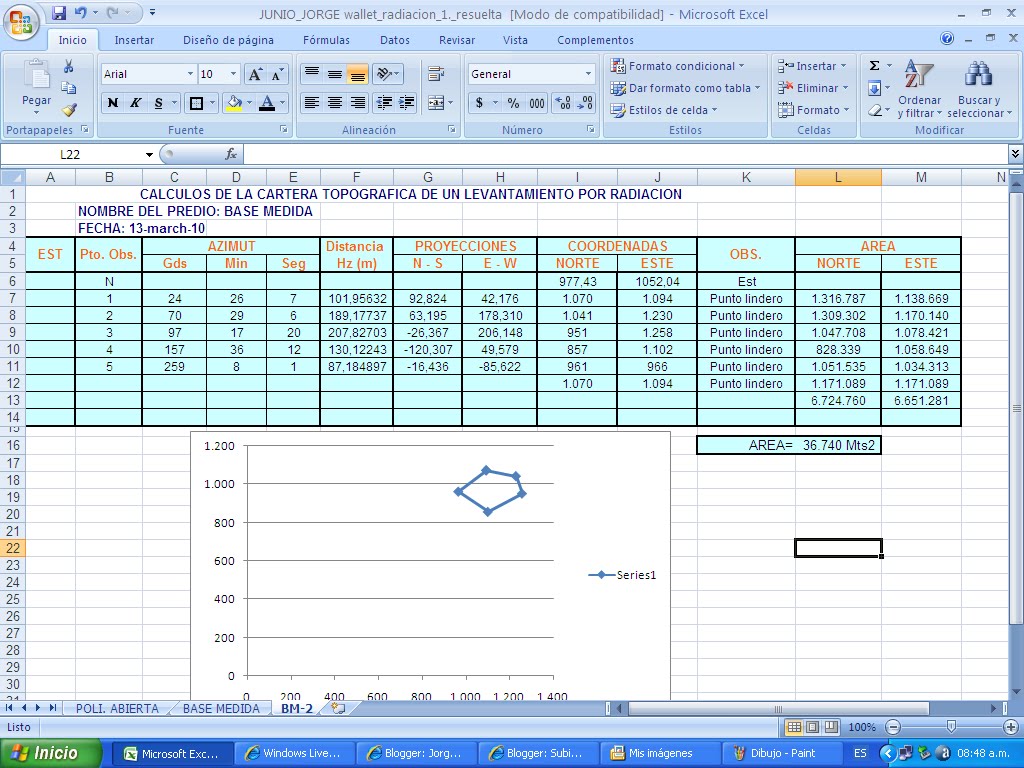1024x768 pixels.
Task: Click the Name Box showing L22
Action: (71, 155)
